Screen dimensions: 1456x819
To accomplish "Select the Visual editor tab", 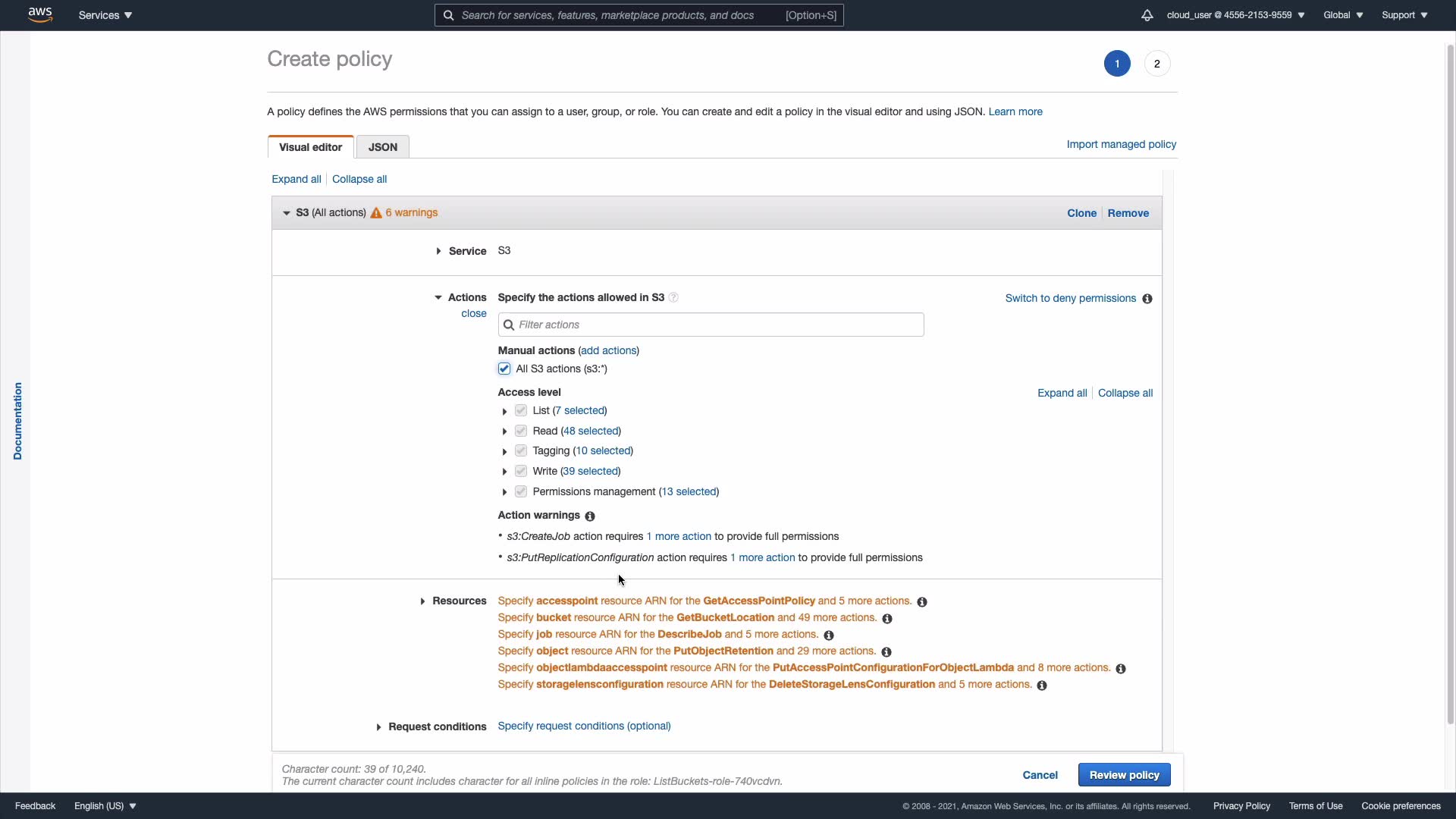I will click(310, 147).
